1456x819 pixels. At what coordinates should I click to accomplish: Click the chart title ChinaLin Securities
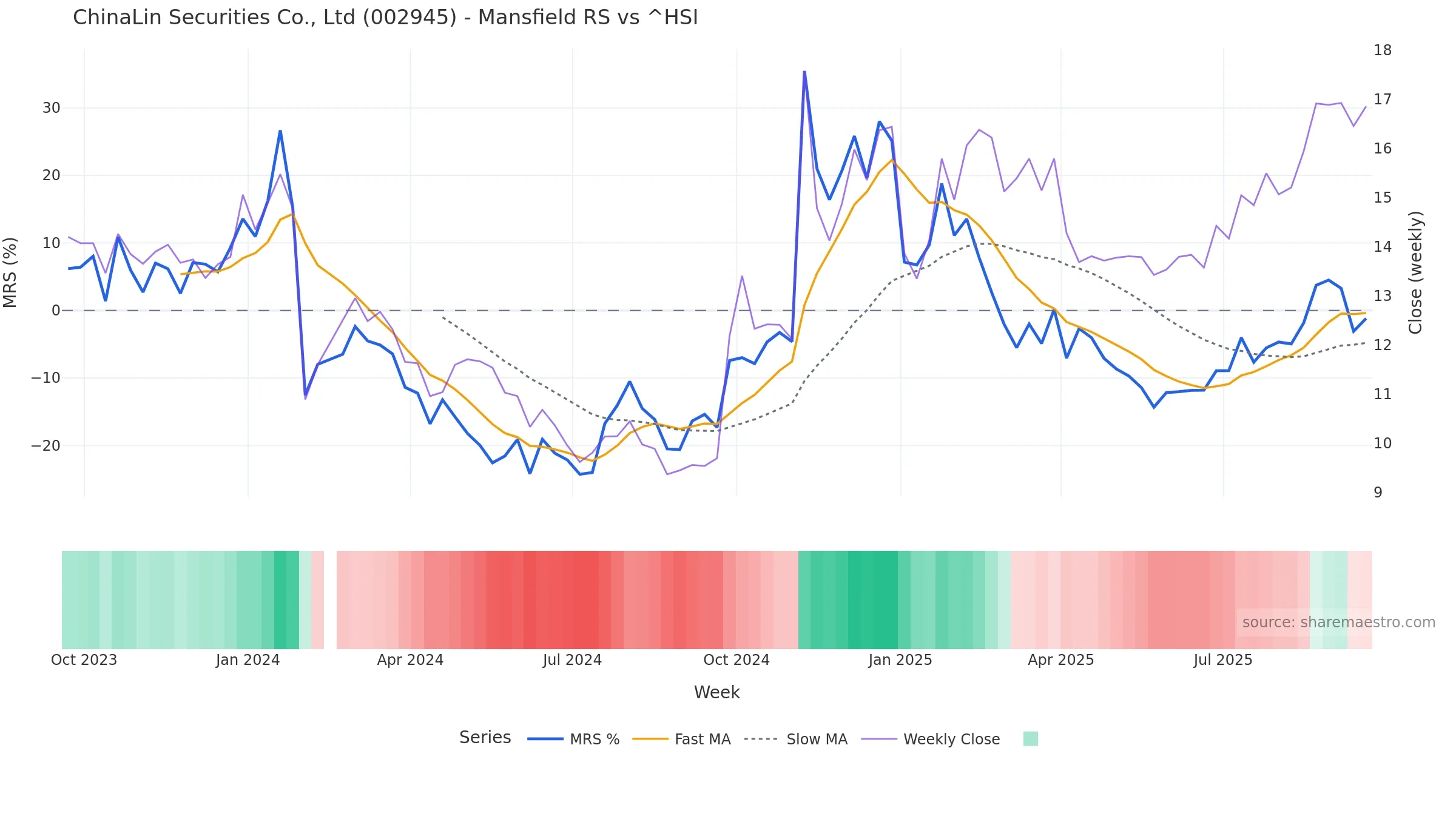(385, 18)
